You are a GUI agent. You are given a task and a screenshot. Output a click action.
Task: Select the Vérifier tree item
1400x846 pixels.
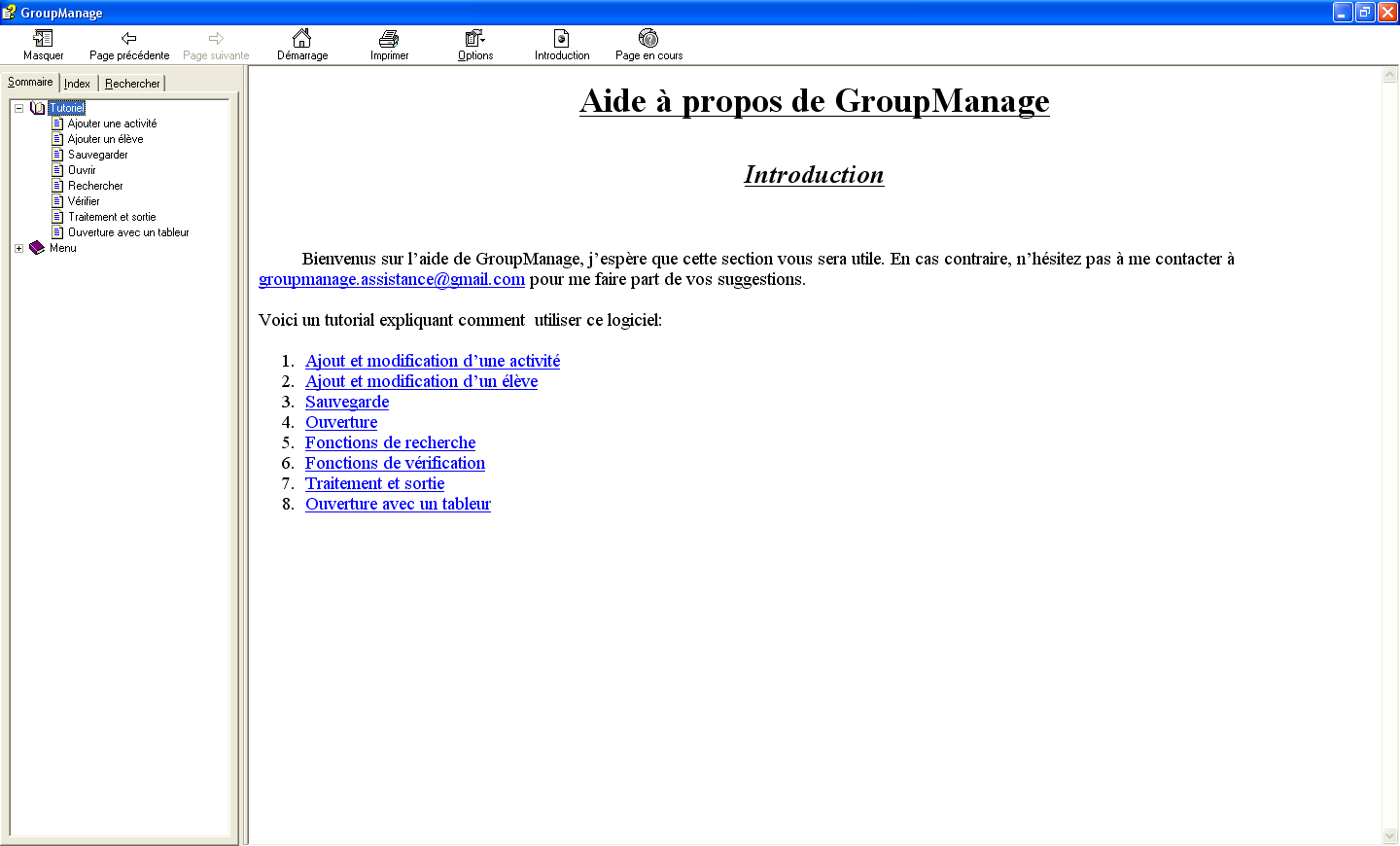(x=84, y=200)
